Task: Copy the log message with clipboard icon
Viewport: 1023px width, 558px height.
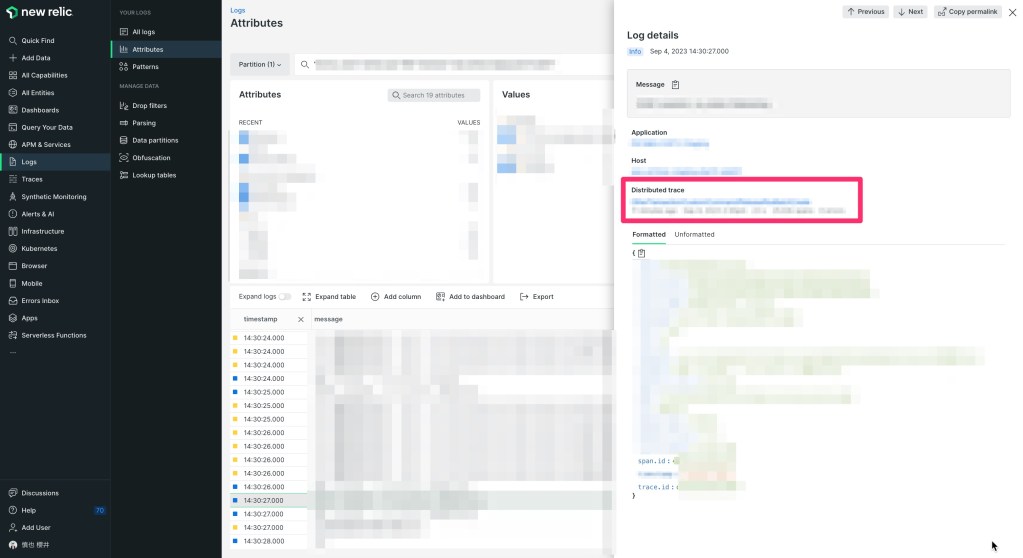Action: (676, 85)
